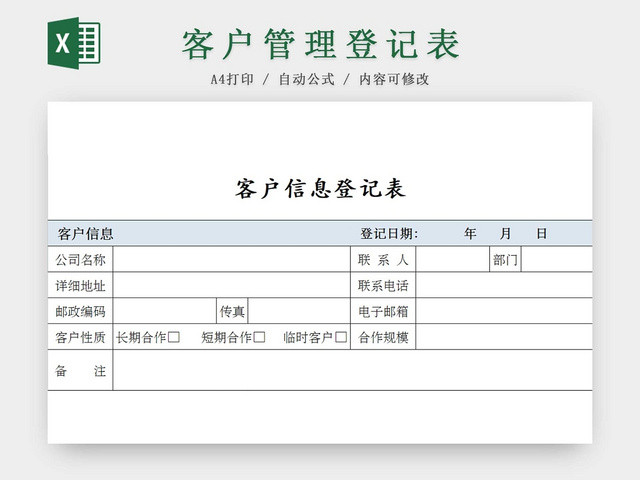Click the subtitle text 自动公式

tap(307, 79)
